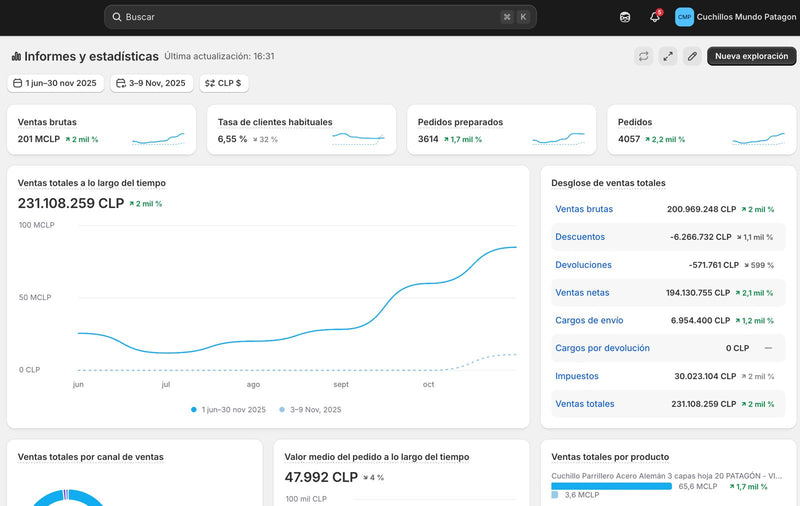The image size is (800, 506).
Task: Follow the Devoluciones breakdown link
Action: pyautogui.click(x=583, y=265)
